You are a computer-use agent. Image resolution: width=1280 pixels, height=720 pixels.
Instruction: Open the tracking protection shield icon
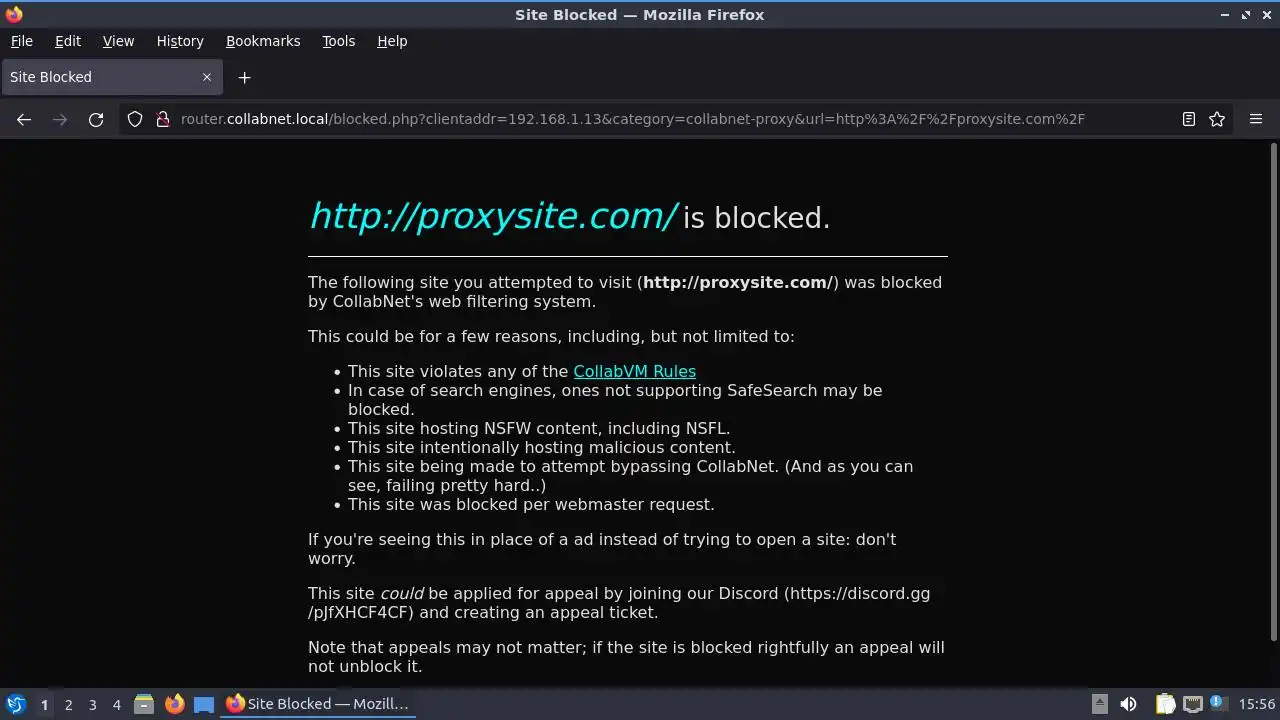[x=135, y=119]
